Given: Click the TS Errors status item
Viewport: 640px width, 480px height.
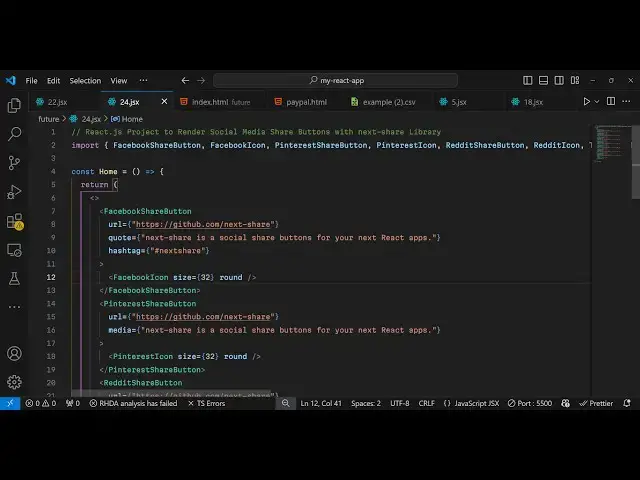Looking at the screenshot, I should [207, 403].
